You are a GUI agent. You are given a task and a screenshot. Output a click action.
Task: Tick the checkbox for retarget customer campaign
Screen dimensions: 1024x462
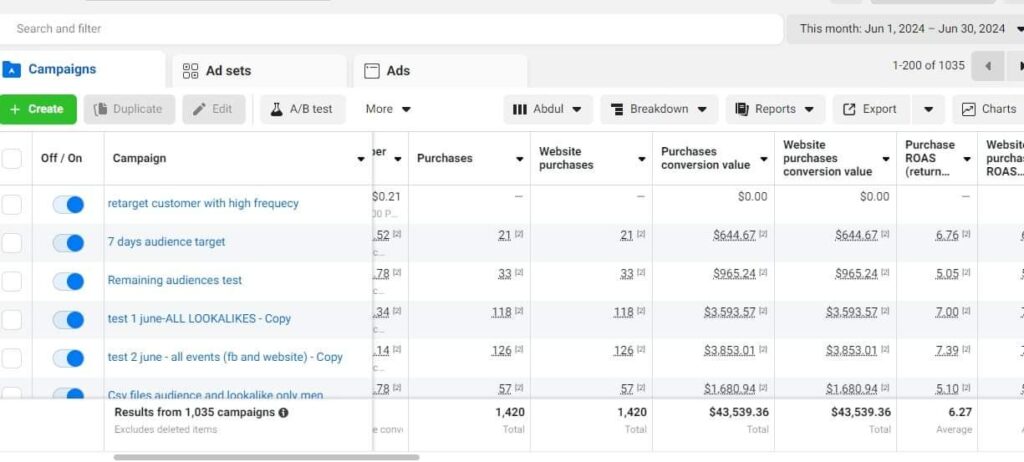(12, 204)
